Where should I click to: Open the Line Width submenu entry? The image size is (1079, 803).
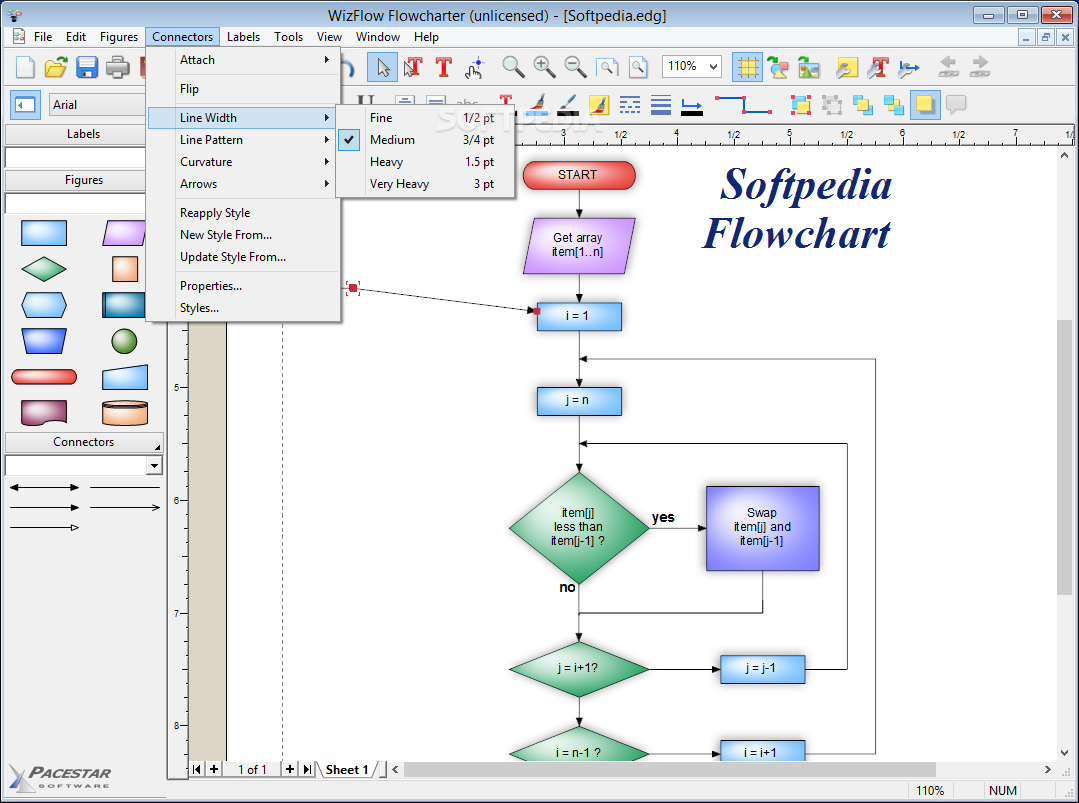pos(244,118)
